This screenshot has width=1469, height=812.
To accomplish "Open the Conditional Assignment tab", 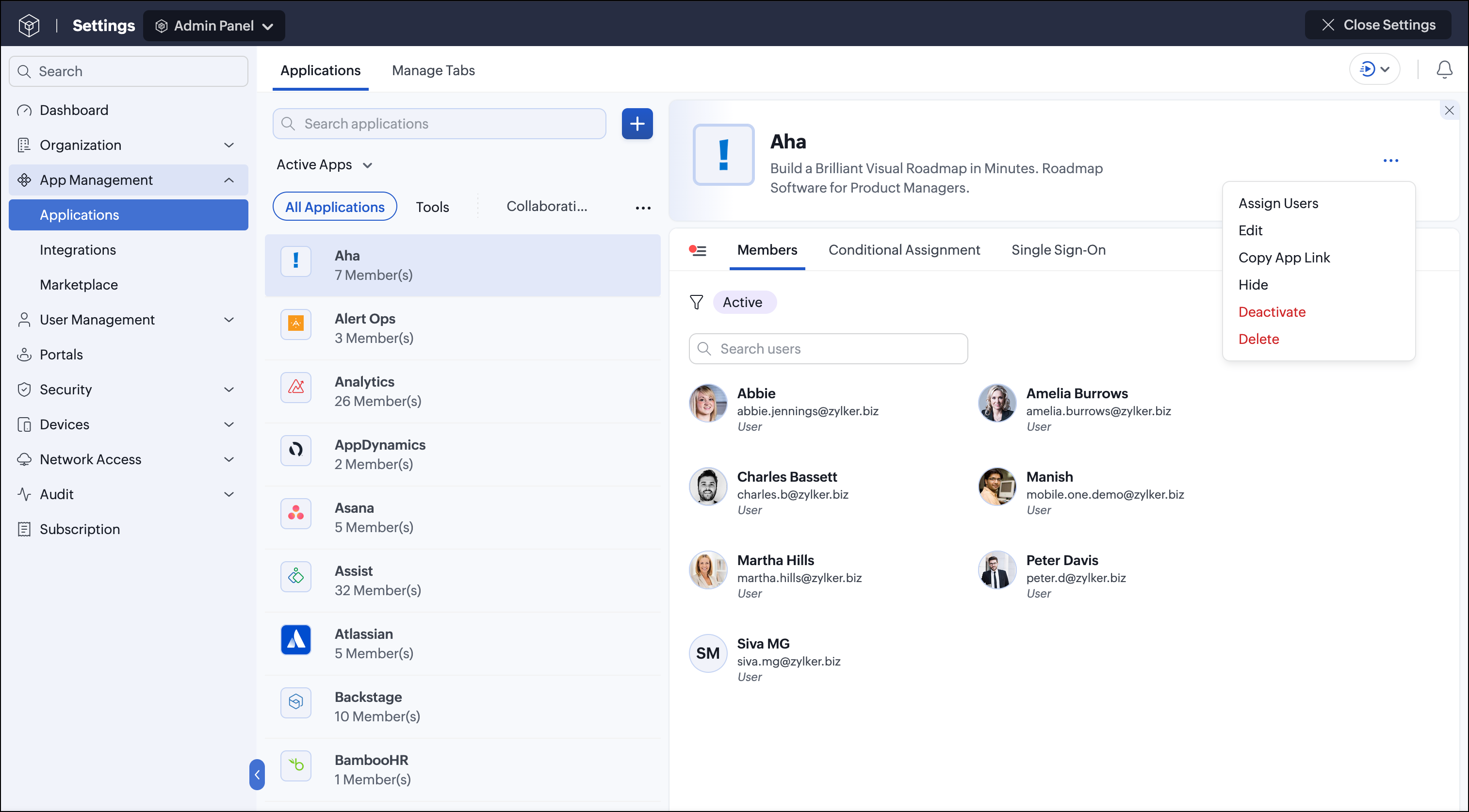I will tap(904, 250).
